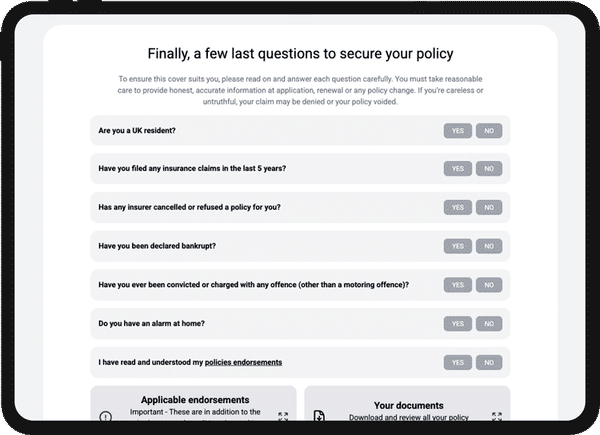Select NO for declared bankrupt
Screen dimensions: 600x435
pyautogui.click(x=489, y=246)
